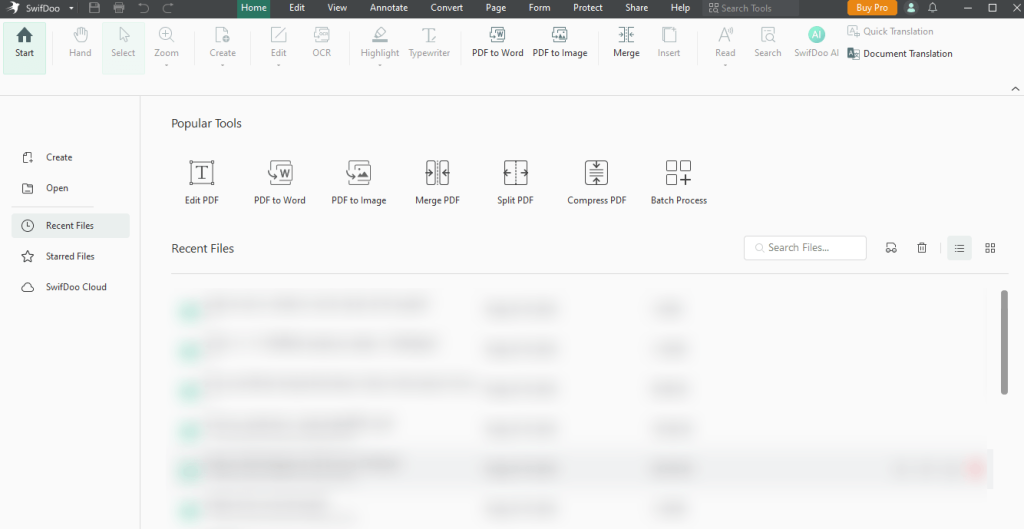Open Batch Process popular tool

tap(679, 183)
